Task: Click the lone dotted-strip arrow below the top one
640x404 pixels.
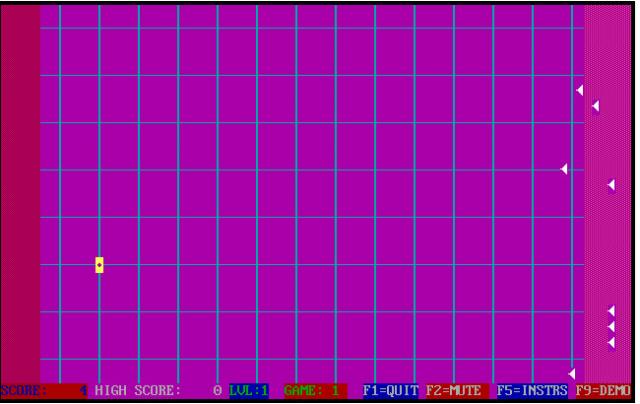Action: (611, 185)
